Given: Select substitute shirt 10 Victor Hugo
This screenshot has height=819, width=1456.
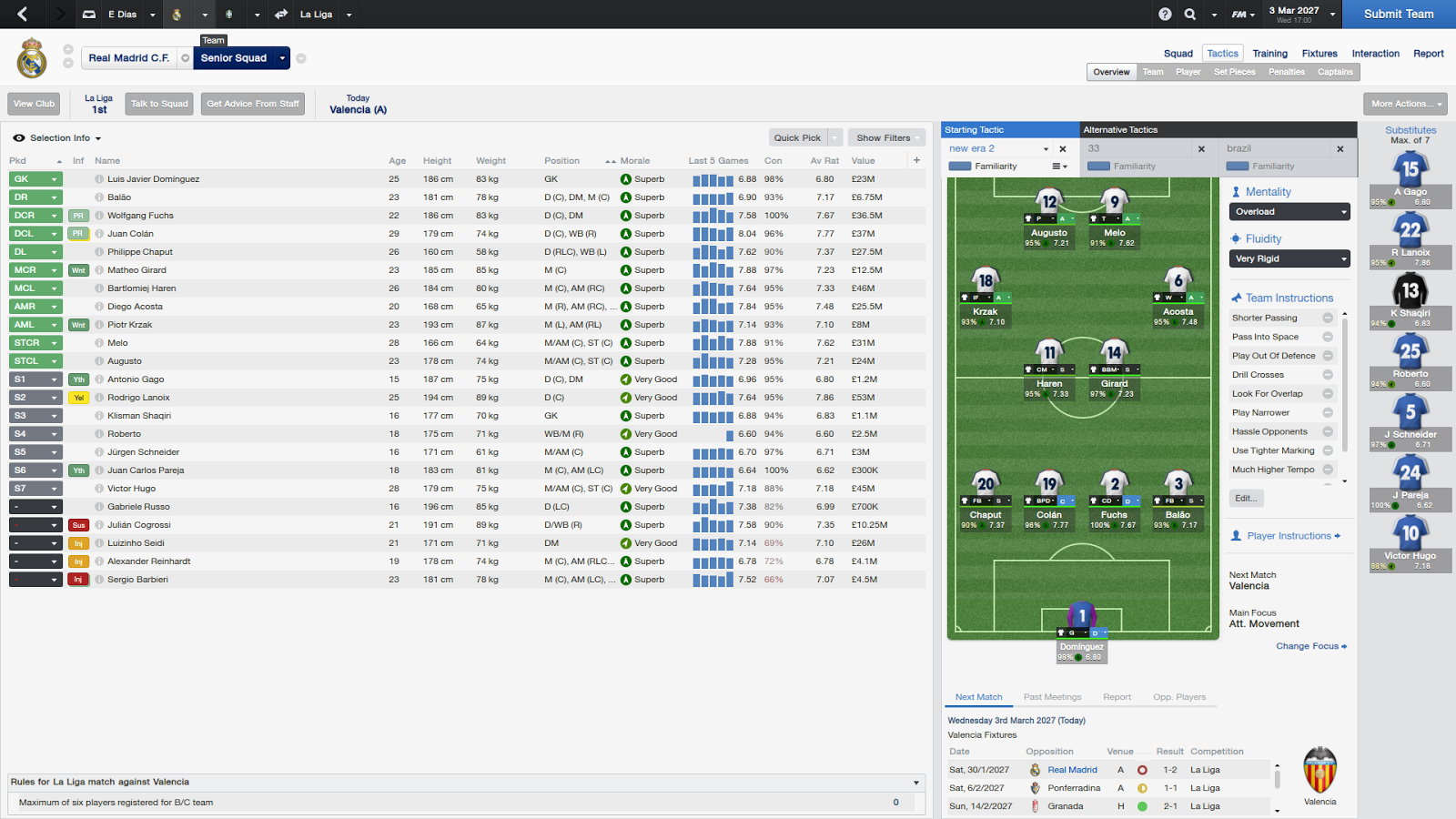Looking at the screenshot, I should tap(1410, 533).
